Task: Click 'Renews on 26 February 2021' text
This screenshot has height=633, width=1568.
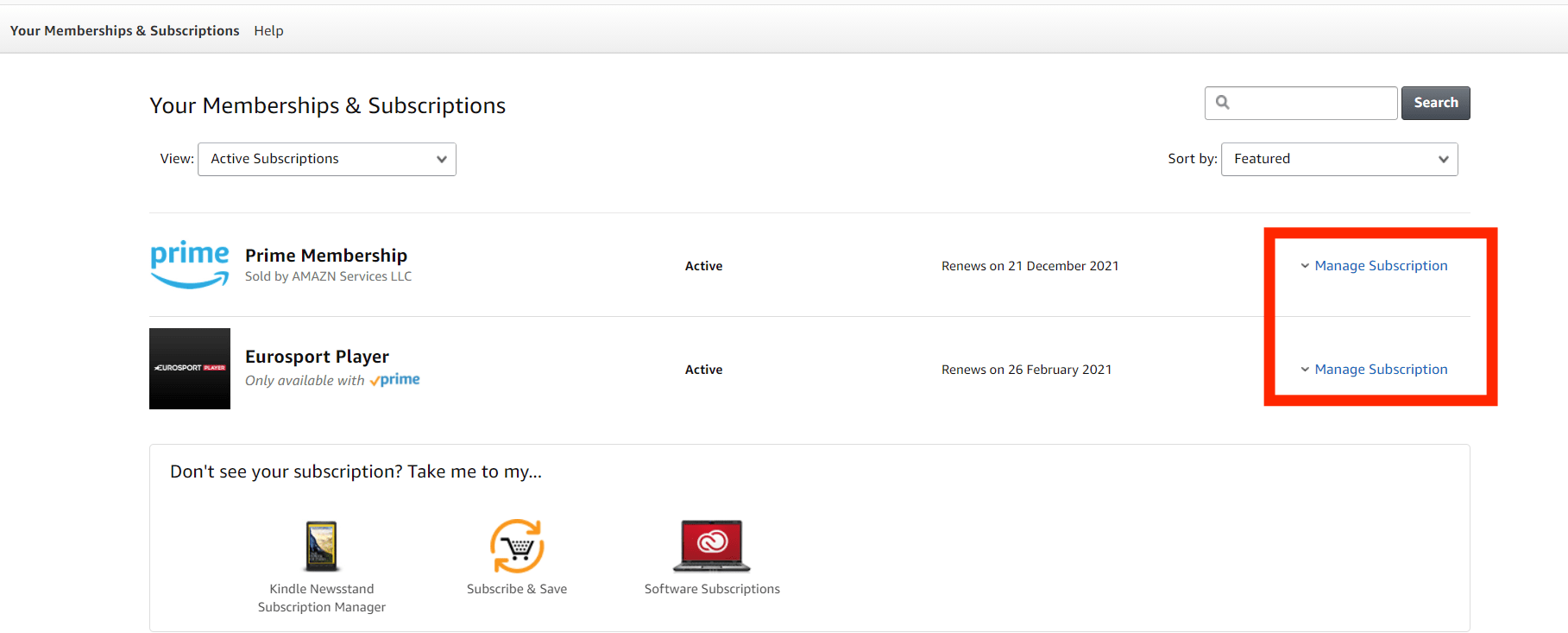Action: [x=1027, y=370]
